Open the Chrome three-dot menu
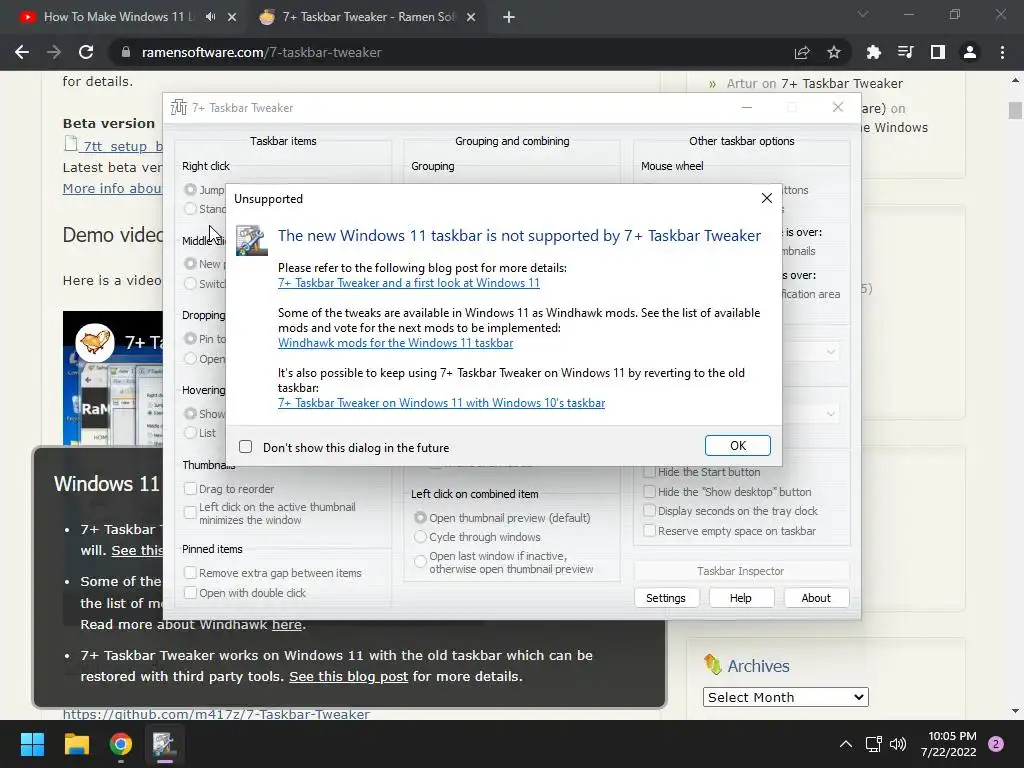 point(1002,52)
